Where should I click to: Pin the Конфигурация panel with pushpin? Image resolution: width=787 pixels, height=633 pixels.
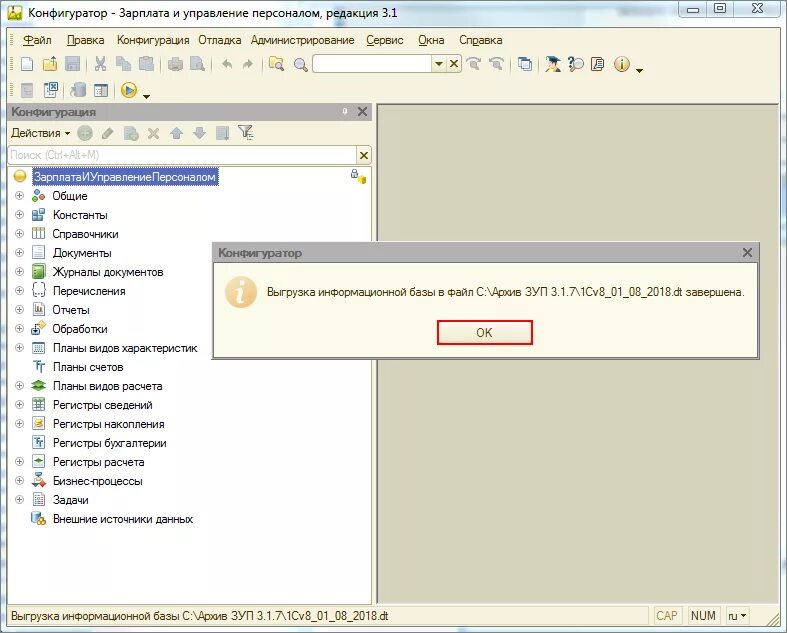click(345, 111)
